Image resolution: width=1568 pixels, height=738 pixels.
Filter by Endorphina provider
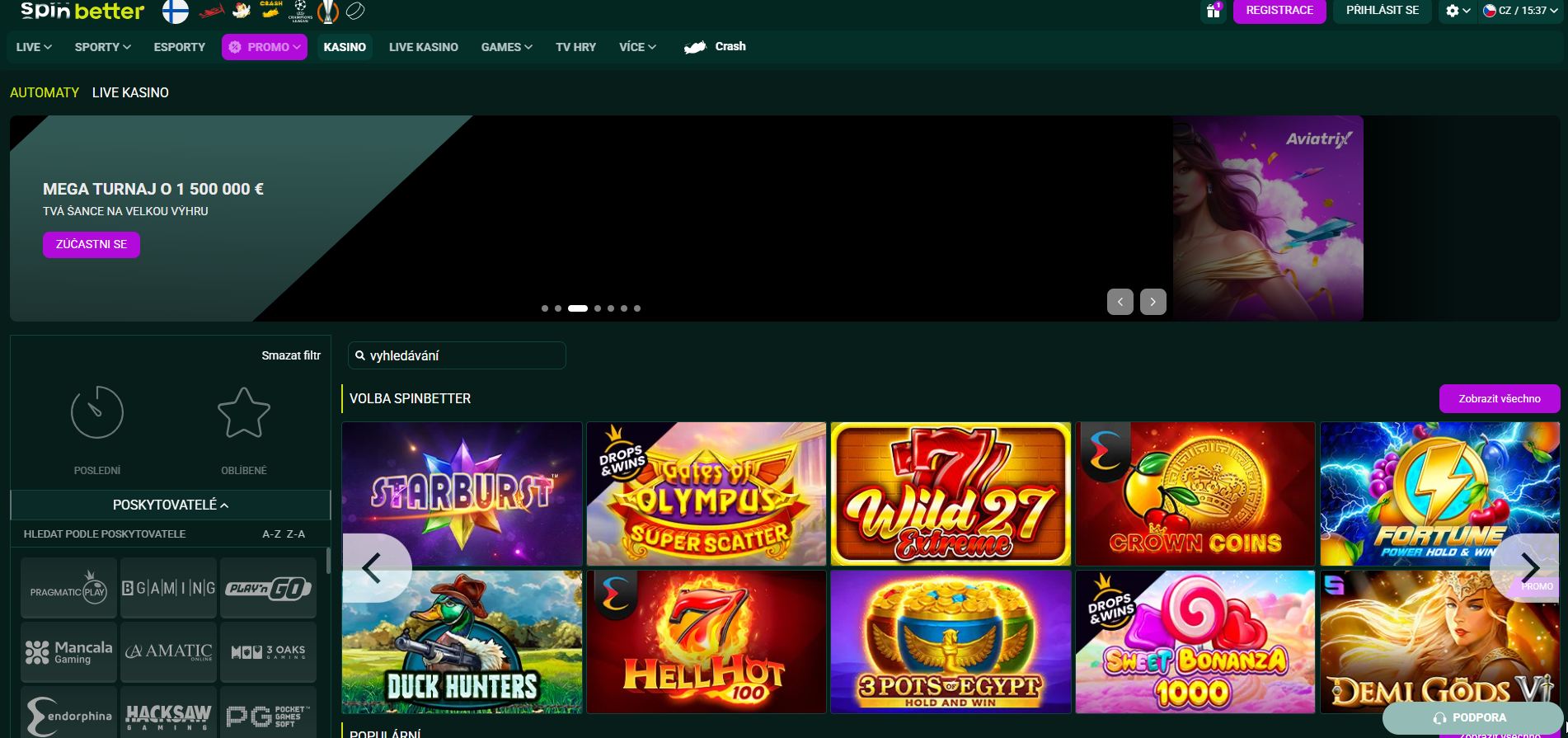pyautogui.click(x=68, y=712)
